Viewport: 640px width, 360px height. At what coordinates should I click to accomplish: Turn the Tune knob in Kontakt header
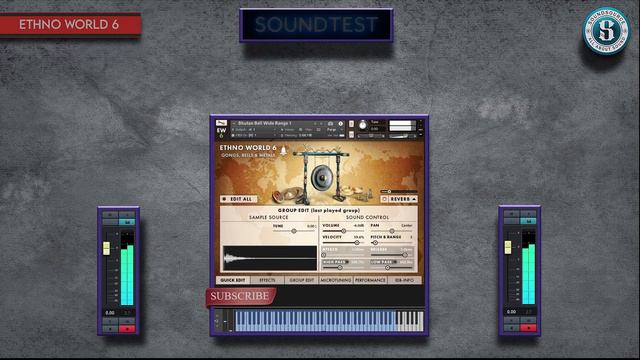(362, 125)
